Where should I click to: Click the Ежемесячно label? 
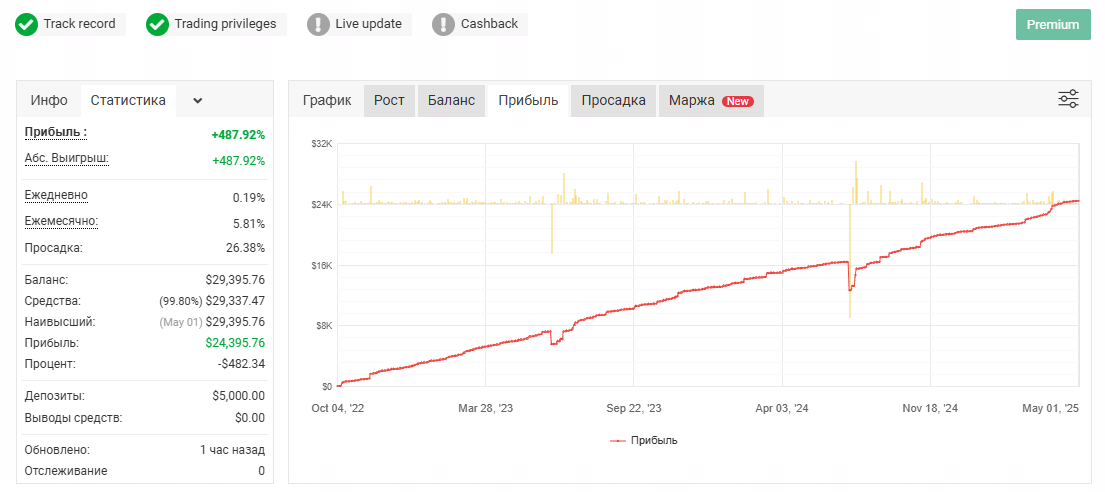[x=61, y=221]
